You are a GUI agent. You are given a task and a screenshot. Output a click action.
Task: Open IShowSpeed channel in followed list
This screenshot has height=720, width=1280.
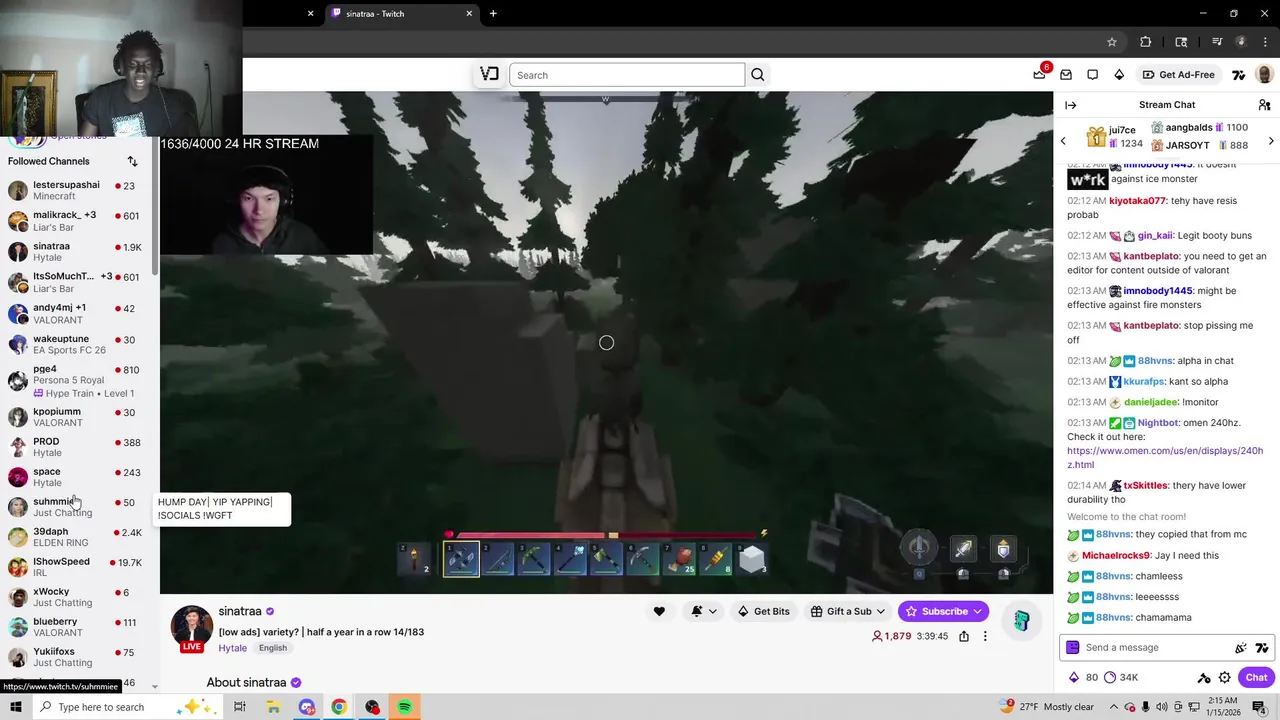coord(77,567)
